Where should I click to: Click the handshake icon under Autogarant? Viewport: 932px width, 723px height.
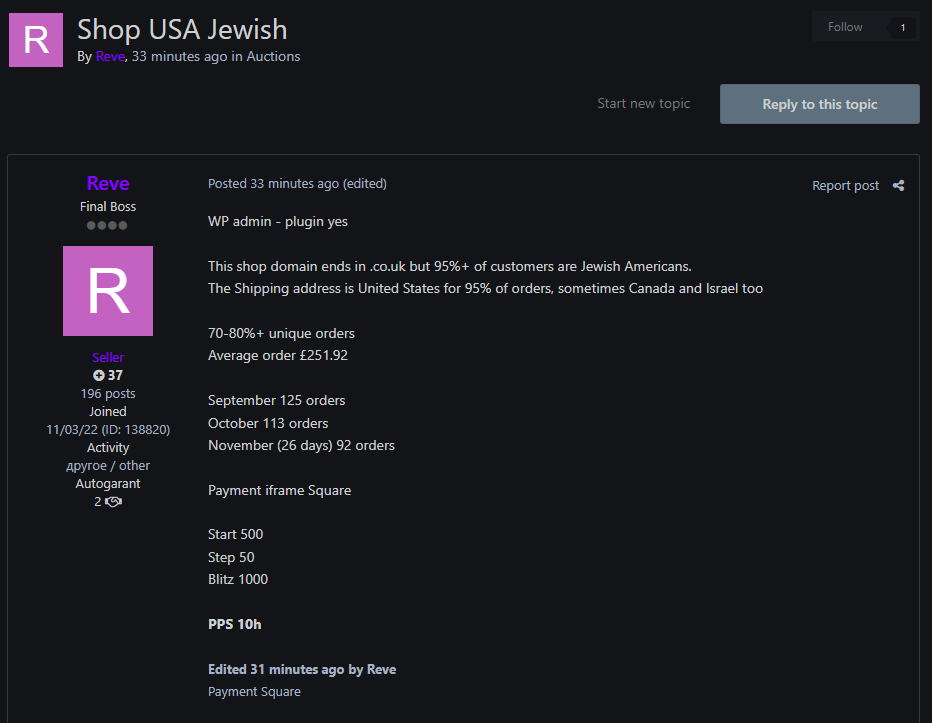(113, 501)
